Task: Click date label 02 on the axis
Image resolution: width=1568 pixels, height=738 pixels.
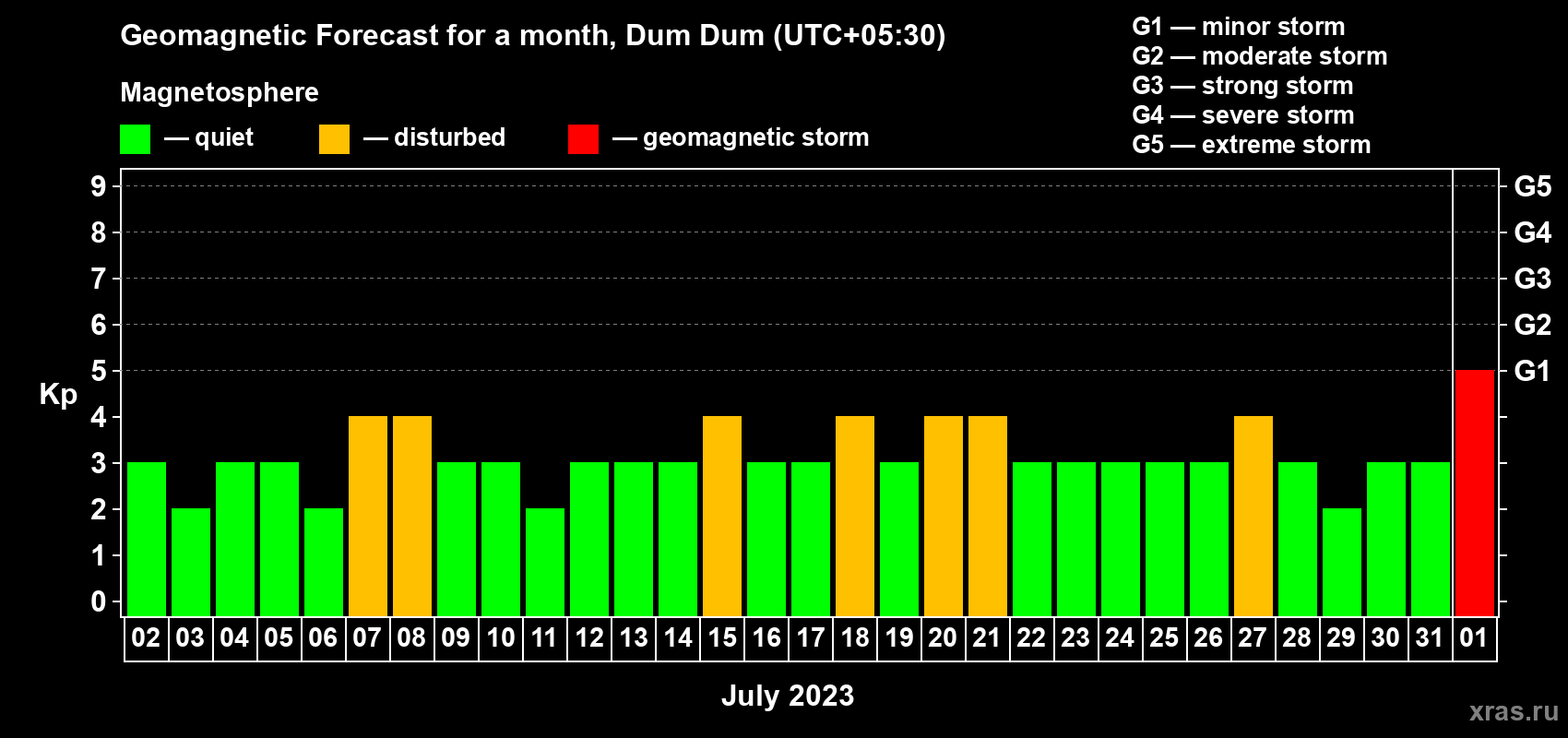Action: (146, 638)
